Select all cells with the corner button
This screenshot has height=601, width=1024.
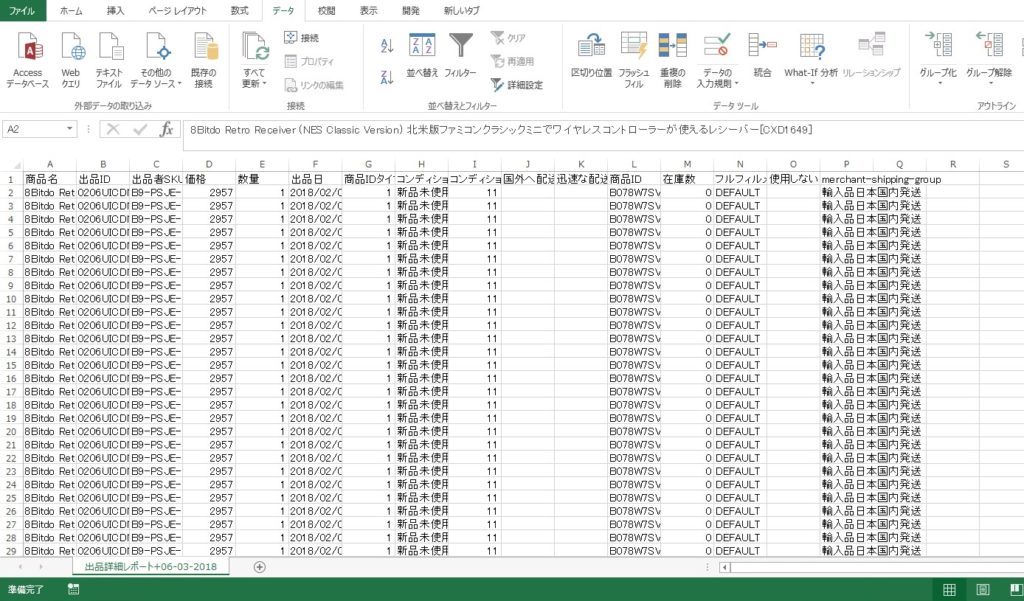coord(12,165)
